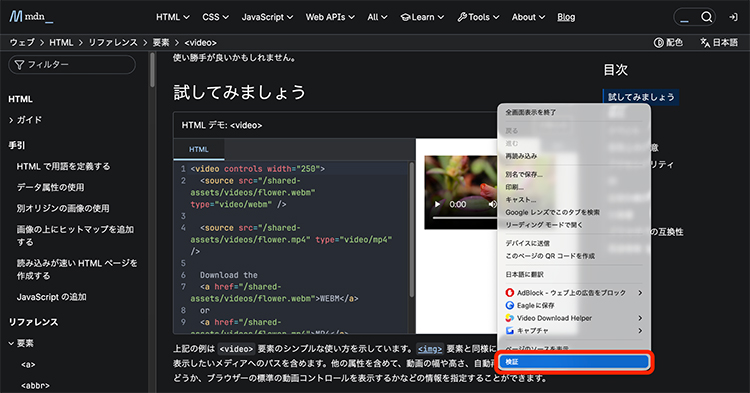The width and height of the screenshot is (750, 393).
Task: Open JavaScript の追加 sidebar link
Action: pyautogui.click(x=51, y=297)
